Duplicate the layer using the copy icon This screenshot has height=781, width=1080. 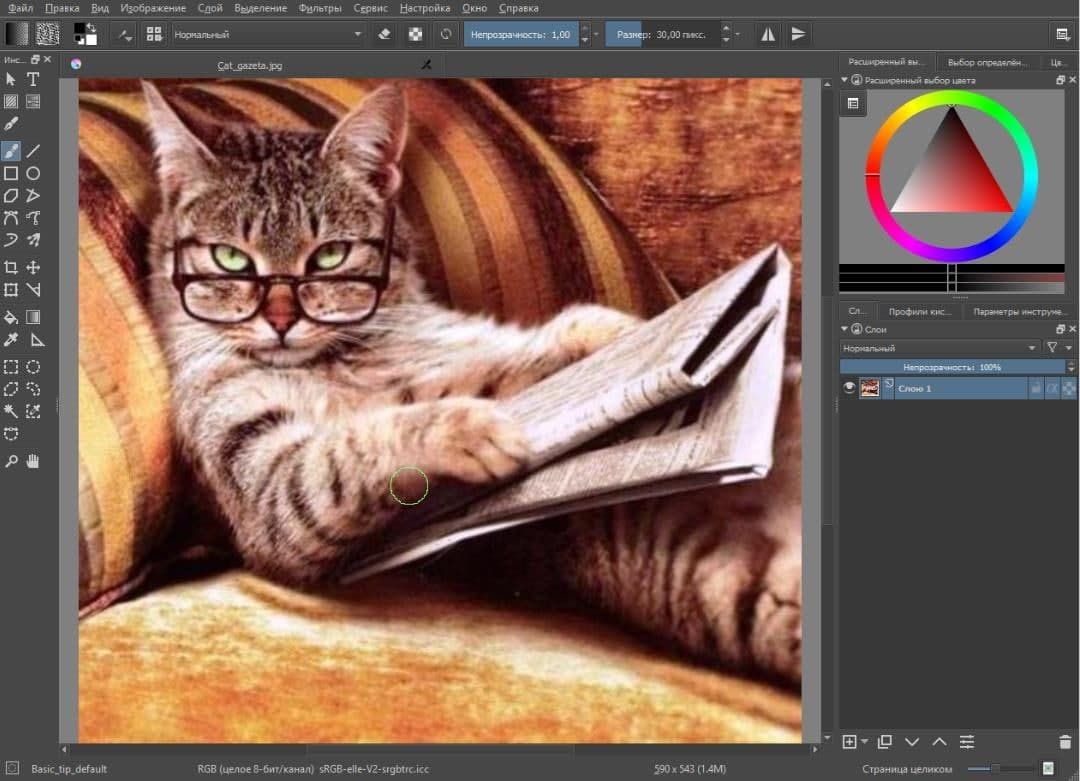click(x=884, y=742)
